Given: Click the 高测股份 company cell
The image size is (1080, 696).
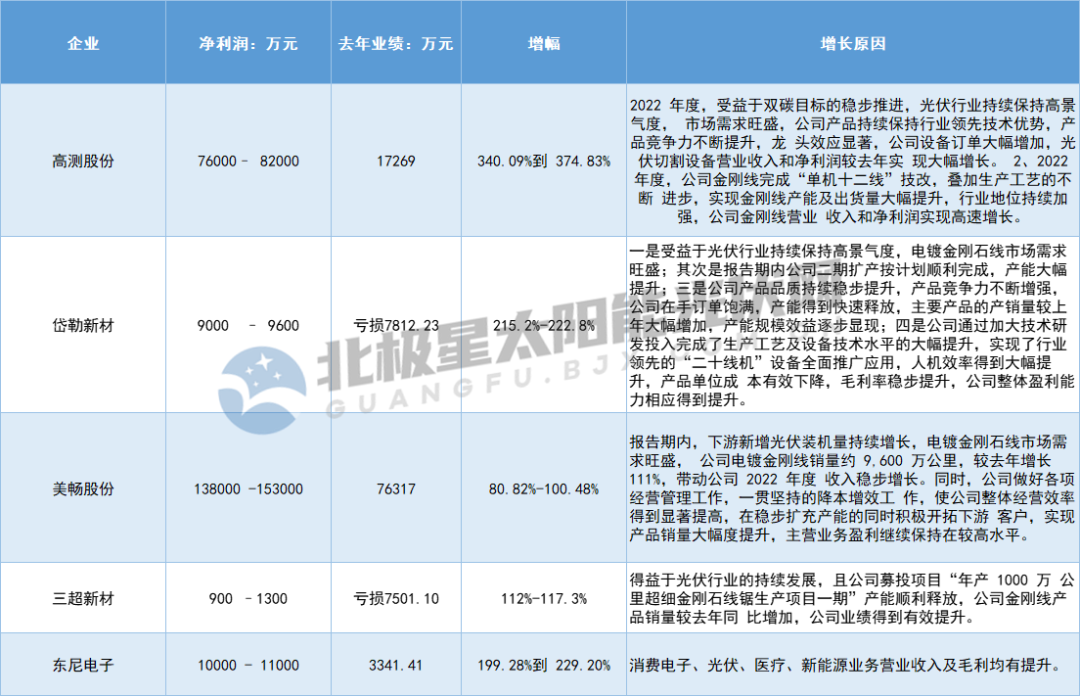Looking at the screenshot, I should tap(83, 161).
